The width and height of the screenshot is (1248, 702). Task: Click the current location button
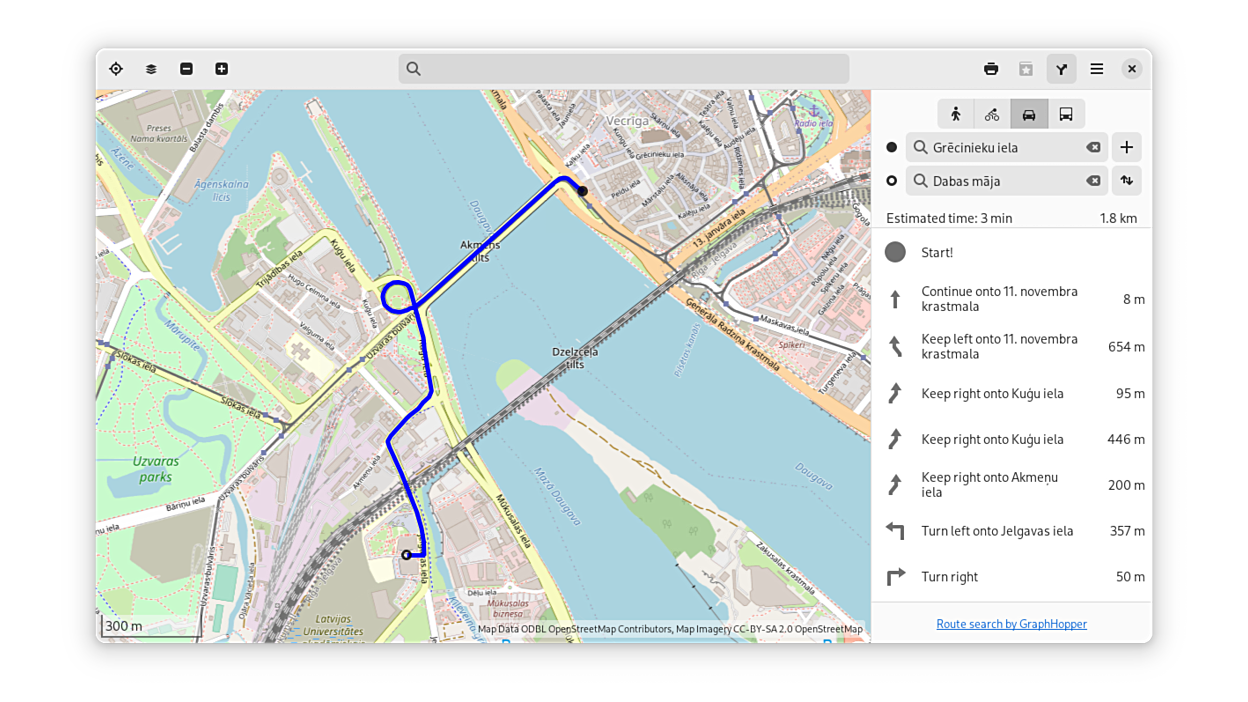tap(116, 69)
